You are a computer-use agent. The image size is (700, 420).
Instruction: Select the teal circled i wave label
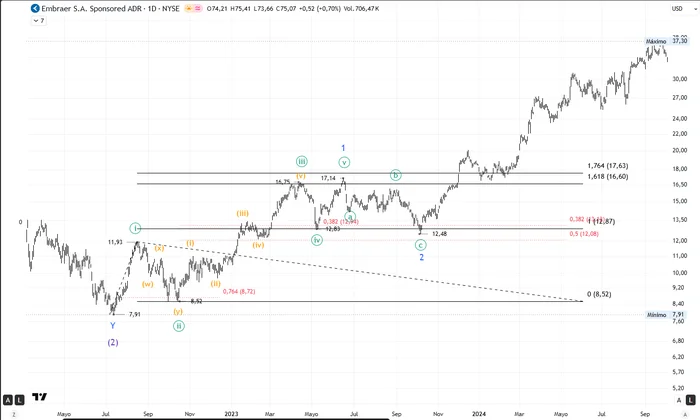pos(135,229)
